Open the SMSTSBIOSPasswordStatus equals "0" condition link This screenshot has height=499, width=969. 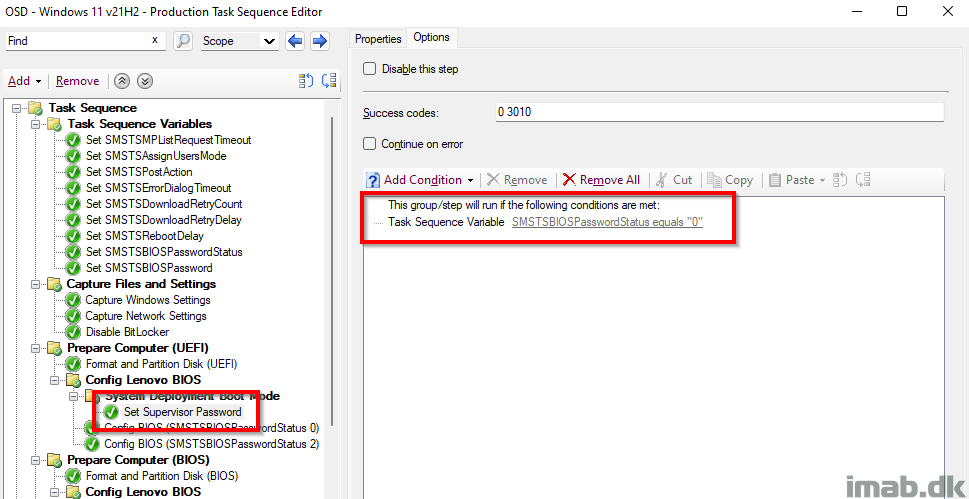(607, 222)
